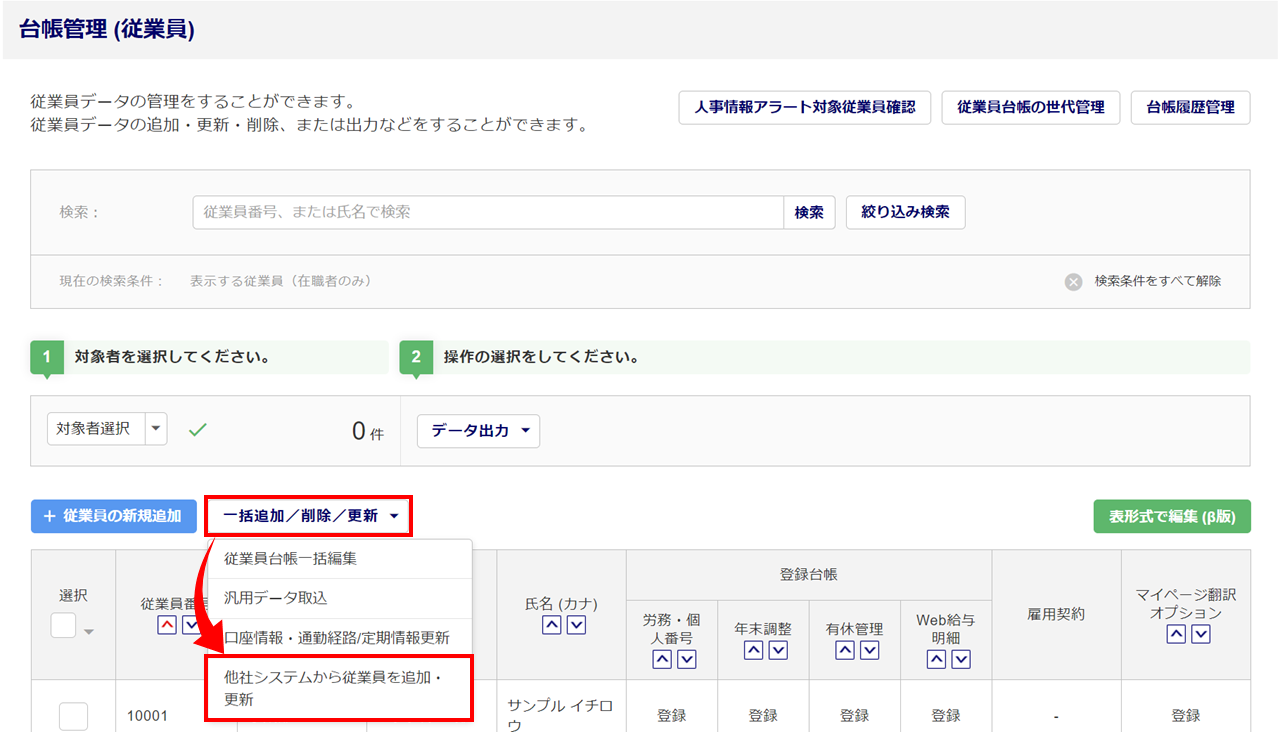Sort 年末調整 column descending
This screenshot has height=732, width=1280.
(x=777, y=650)
